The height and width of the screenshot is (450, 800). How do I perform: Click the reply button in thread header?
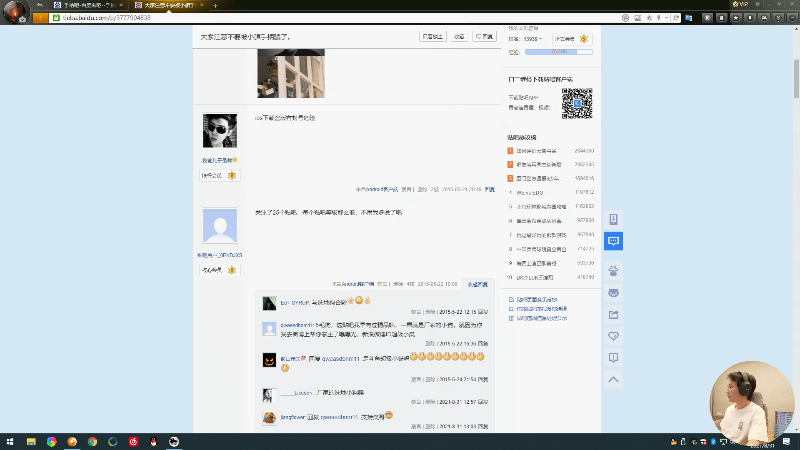pos(484,37)
